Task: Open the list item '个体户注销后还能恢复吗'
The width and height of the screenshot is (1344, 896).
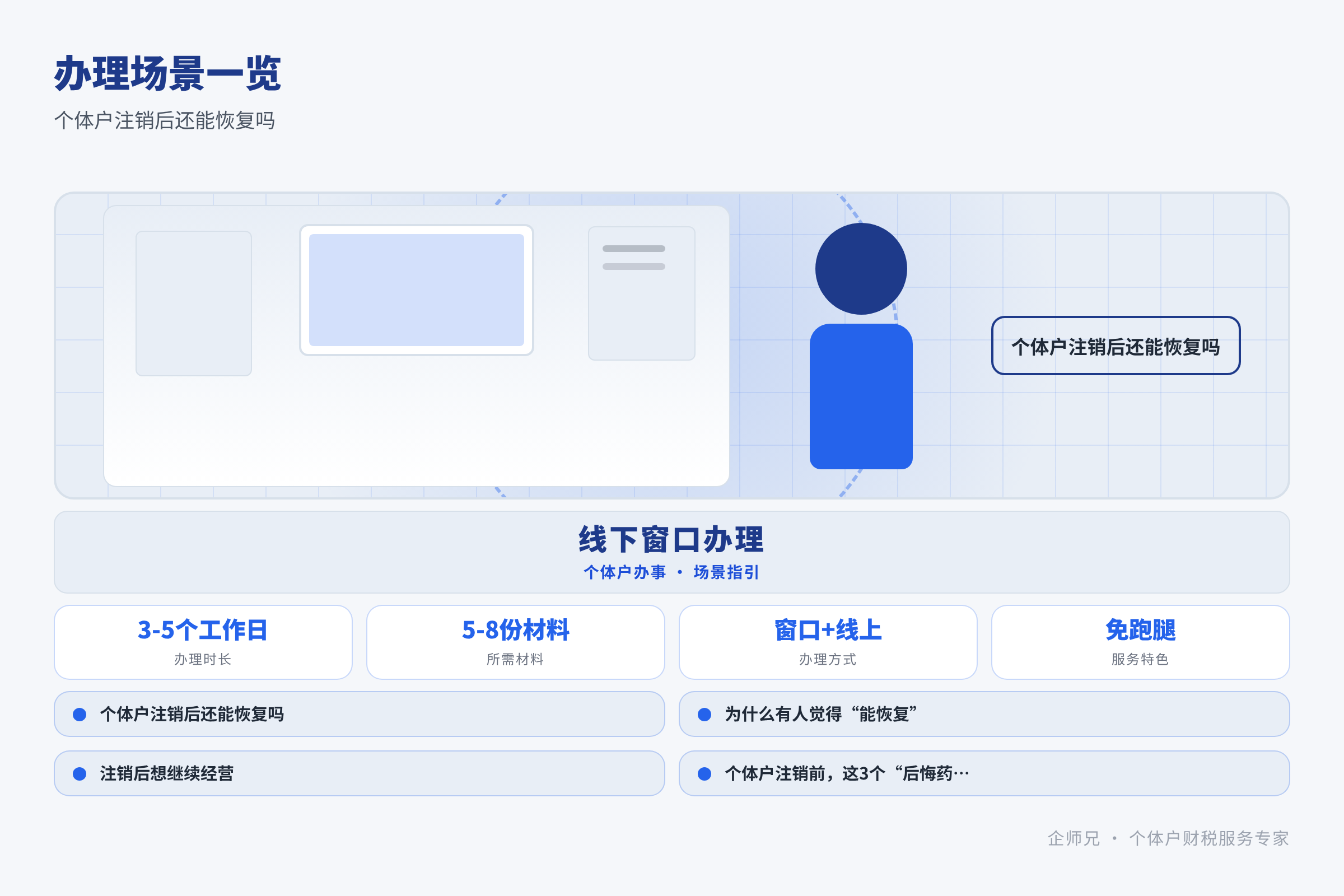Action: [360, 715]
